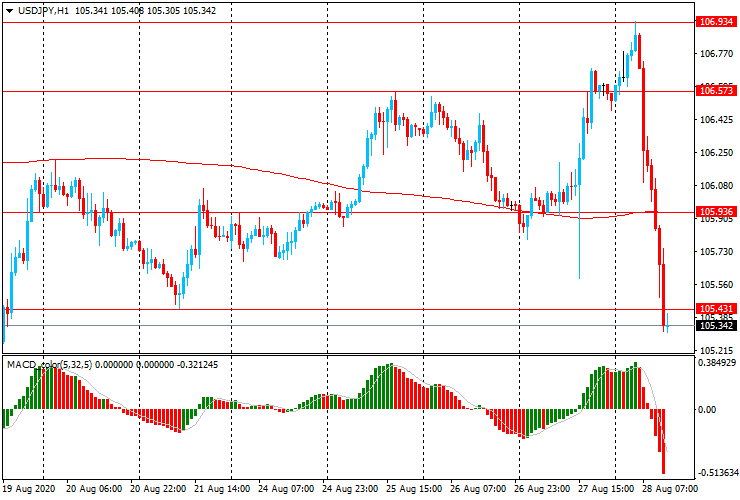Click the 106.250 price scale value
The height and width of the screenshot is (500, 740).
pos(714,153)
